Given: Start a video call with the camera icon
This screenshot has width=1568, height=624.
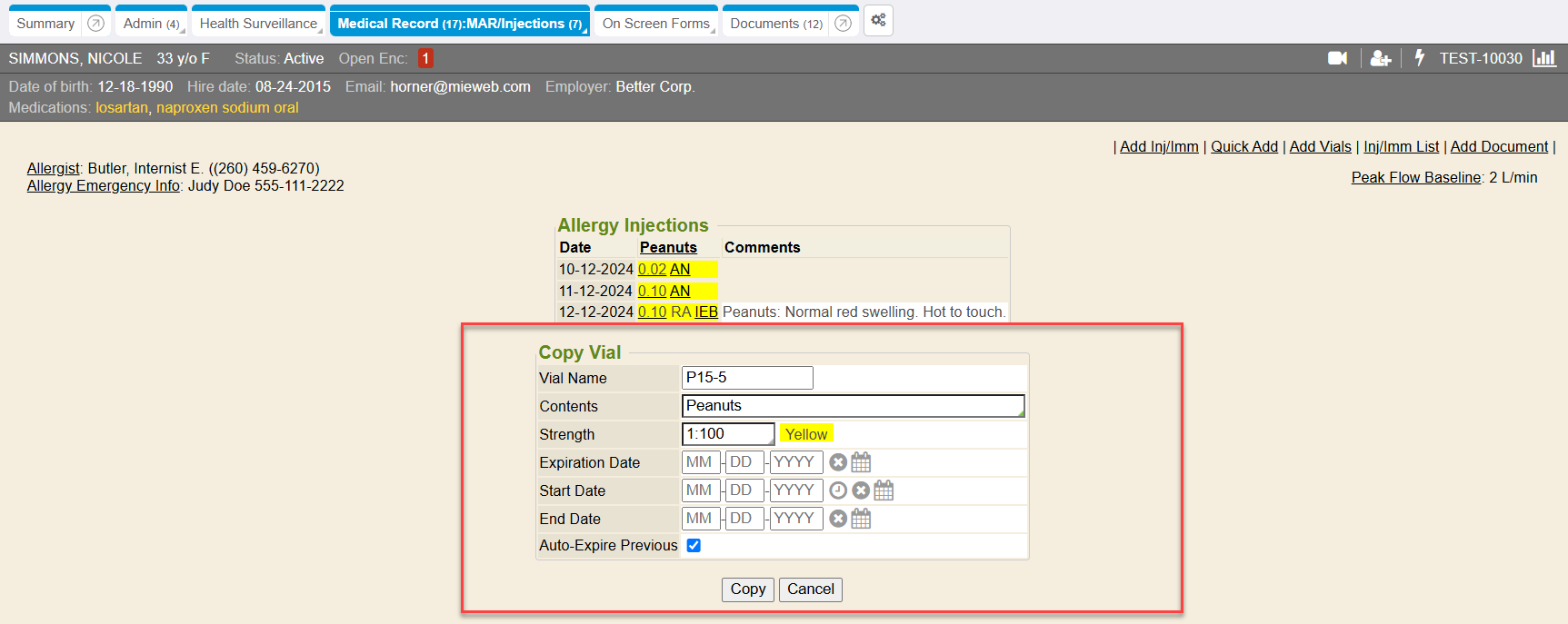Looking at the screenshot, I should [1337, 58].
